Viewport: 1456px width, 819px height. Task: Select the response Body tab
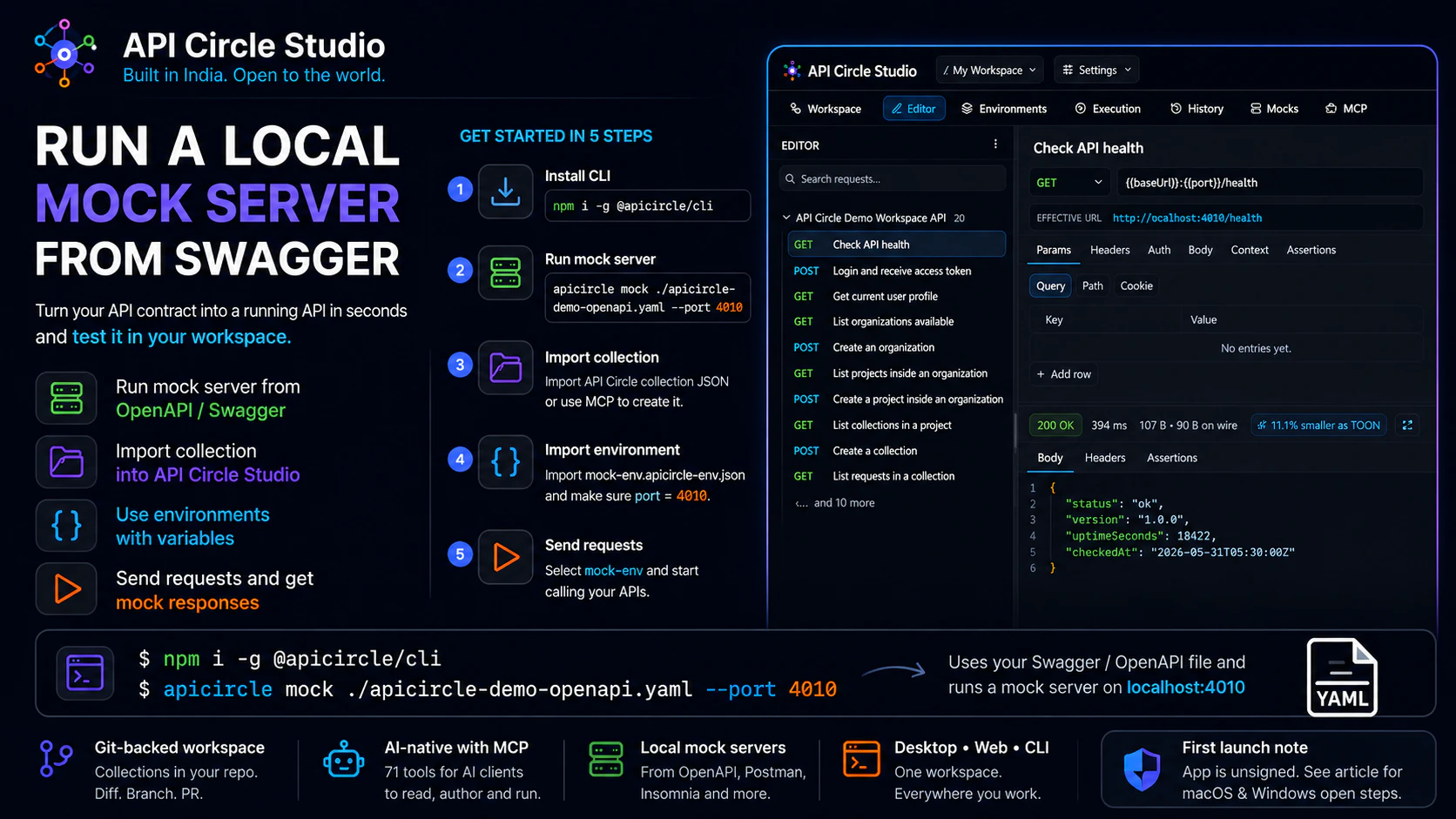pos(1050,458)
